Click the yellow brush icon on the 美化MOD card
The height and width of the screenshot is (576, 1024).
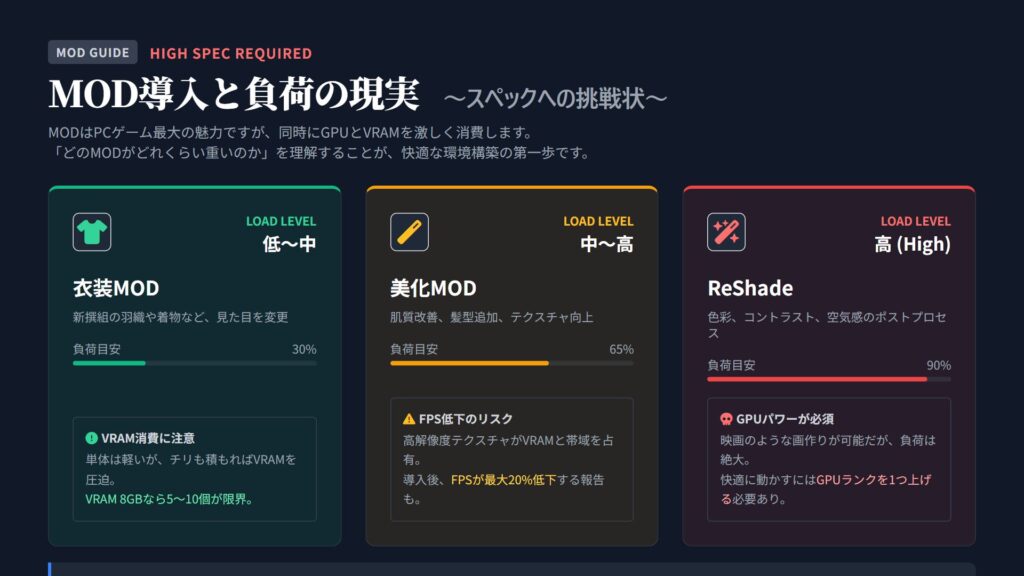pyautogui.click(x=409, y=232)
